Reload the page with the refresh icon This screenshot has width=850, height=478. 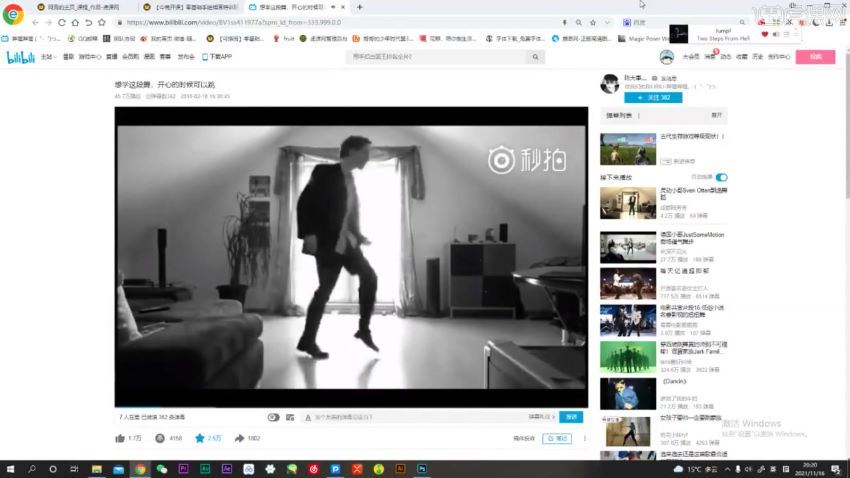62,22
